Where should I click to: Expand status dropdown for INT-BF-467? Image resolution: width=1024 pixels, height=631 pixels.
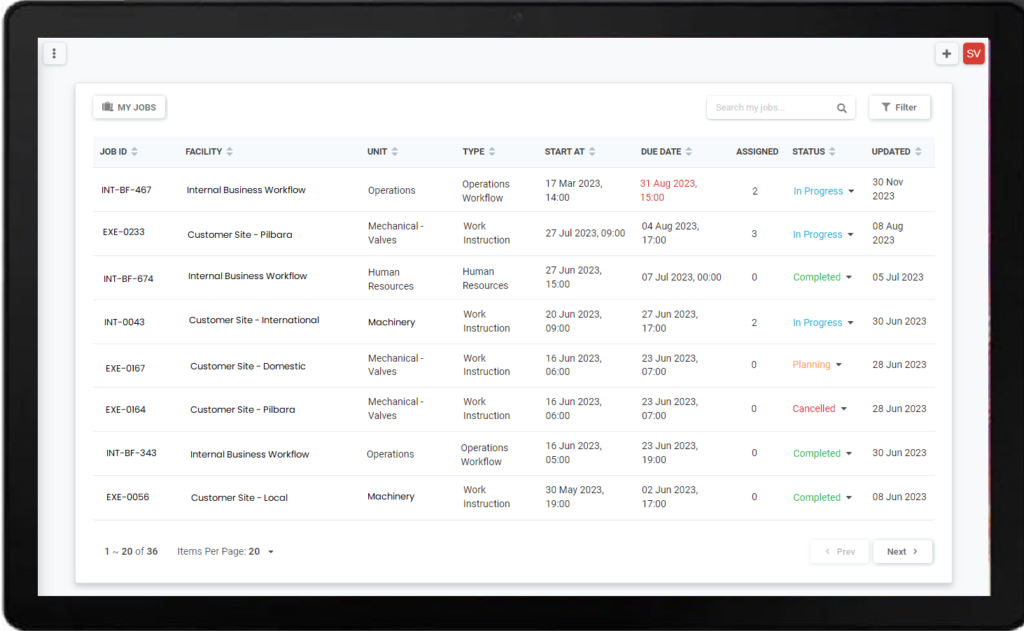pyautogui.click(x=851, y=191)
